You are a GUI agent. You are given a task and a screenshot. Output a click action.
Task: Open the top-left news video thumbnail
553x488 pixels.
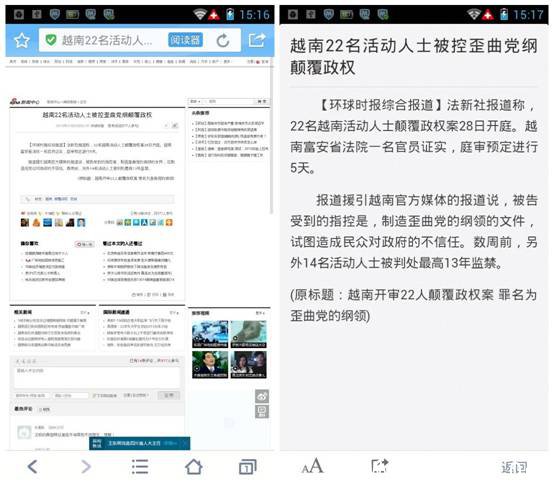(x=210, y=334)
